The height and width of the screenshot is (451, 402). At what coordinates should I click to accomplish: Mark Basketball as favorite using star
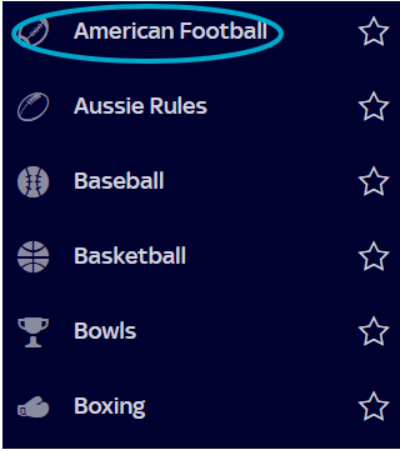point(374,256)
